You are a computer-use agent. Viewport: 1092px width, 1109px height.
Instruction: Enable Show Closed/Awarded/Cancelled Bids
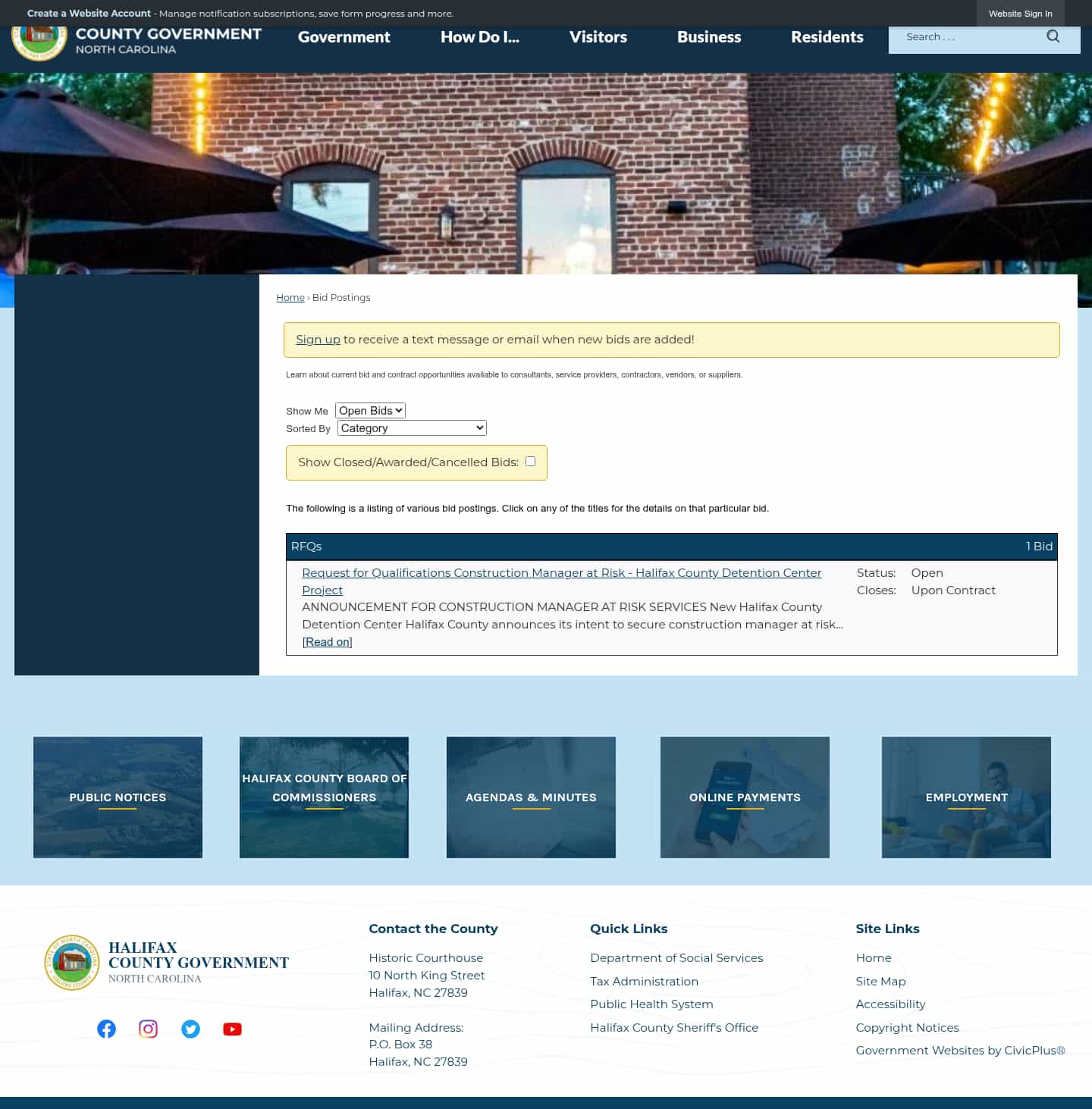click(x=530, y=461)
